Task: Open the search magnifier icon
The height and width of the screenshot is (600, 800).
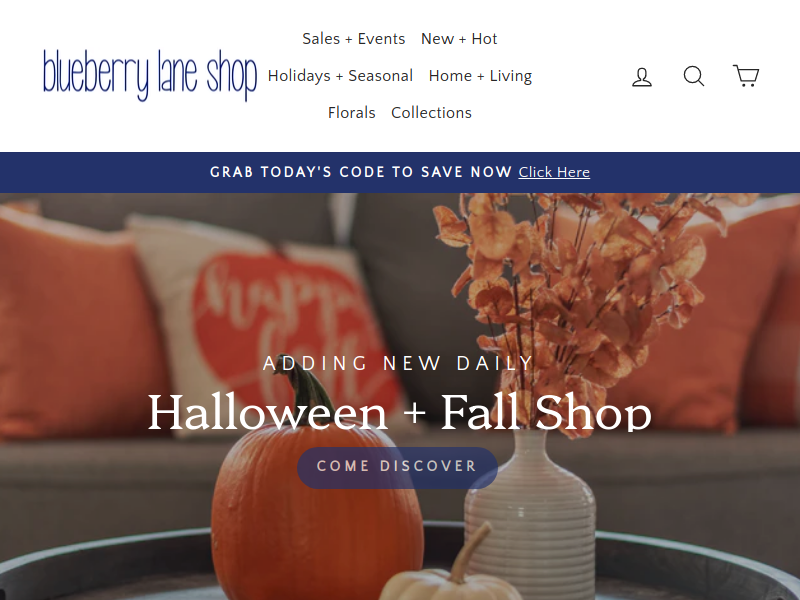Action: point(694,76)
